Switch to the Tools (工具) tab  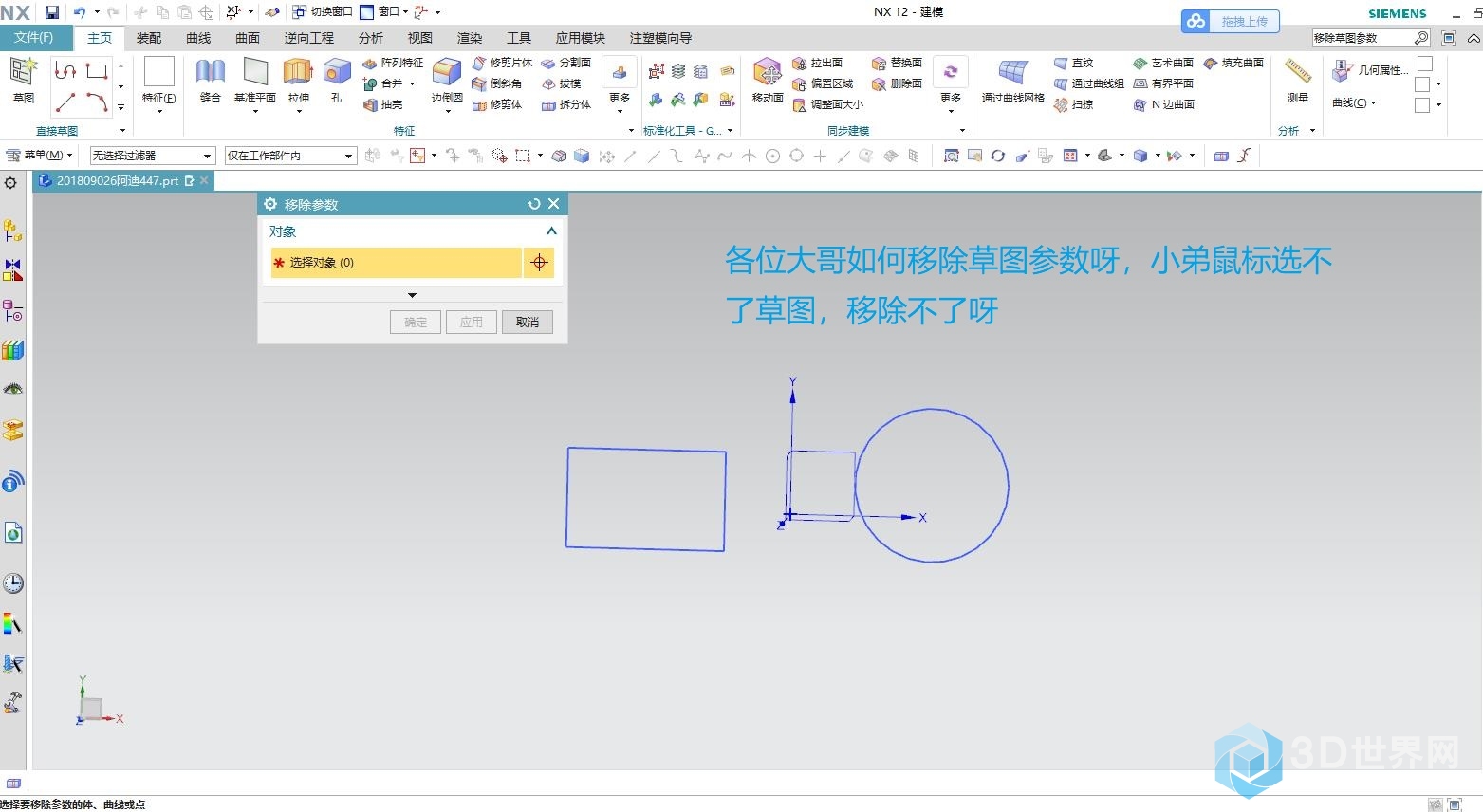coord(519,38)
